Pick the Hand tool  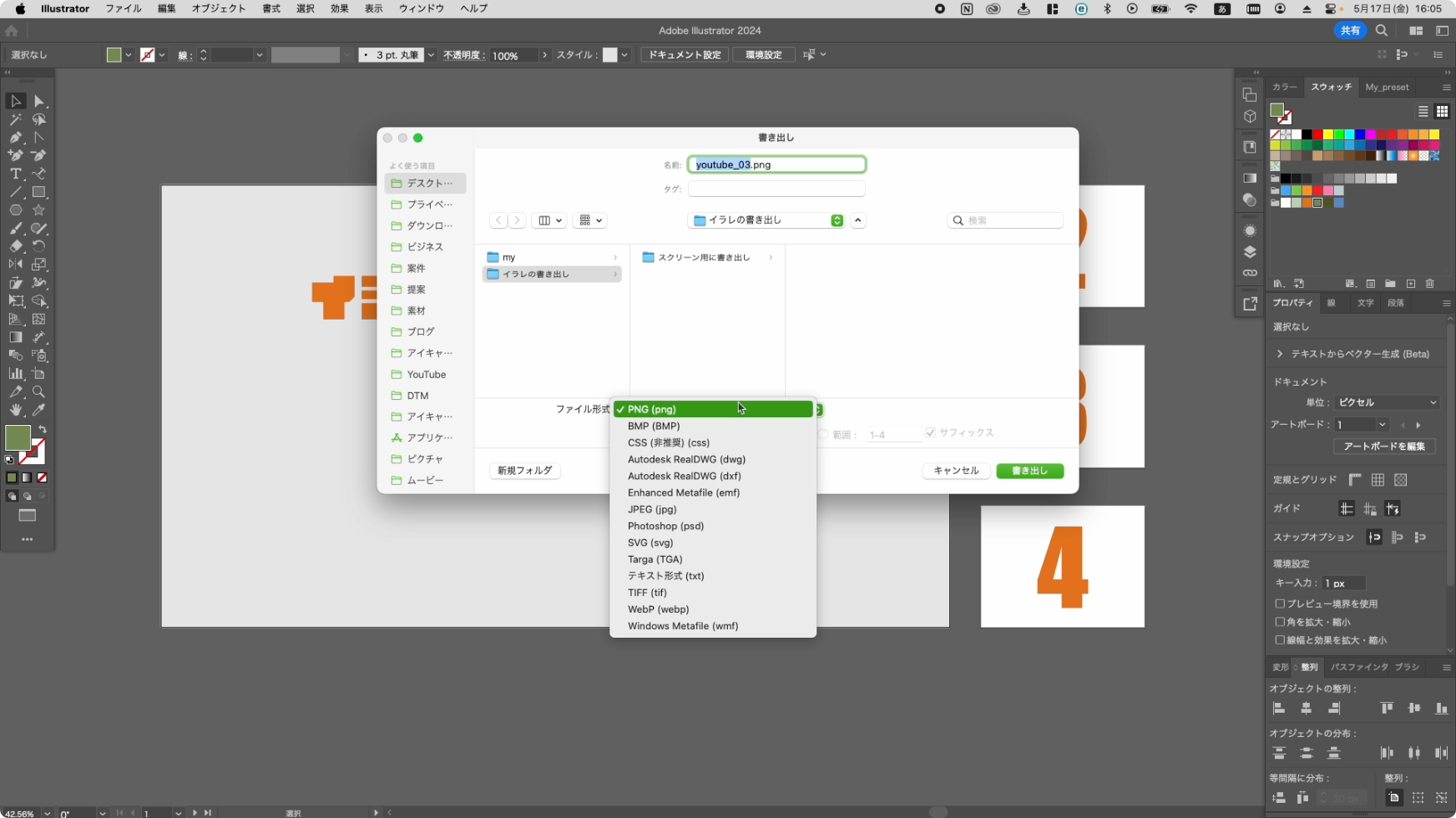pos(15,410)
